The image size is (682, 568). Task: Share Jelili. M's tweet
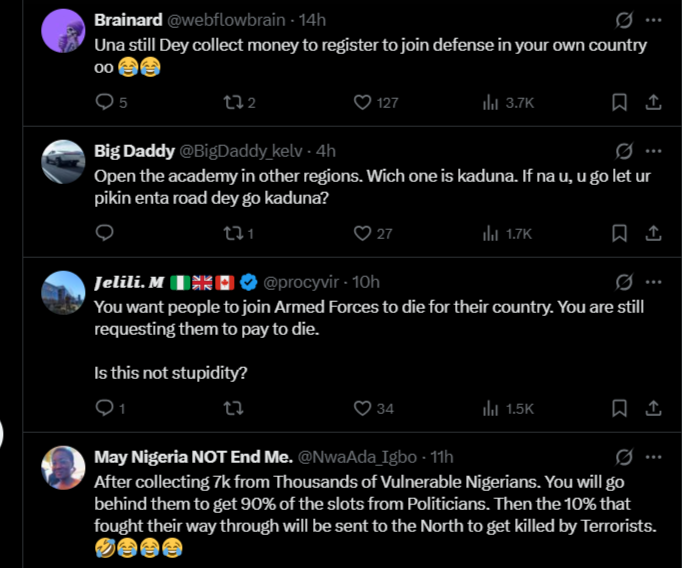pyautogui.click(x=653, y=408)
